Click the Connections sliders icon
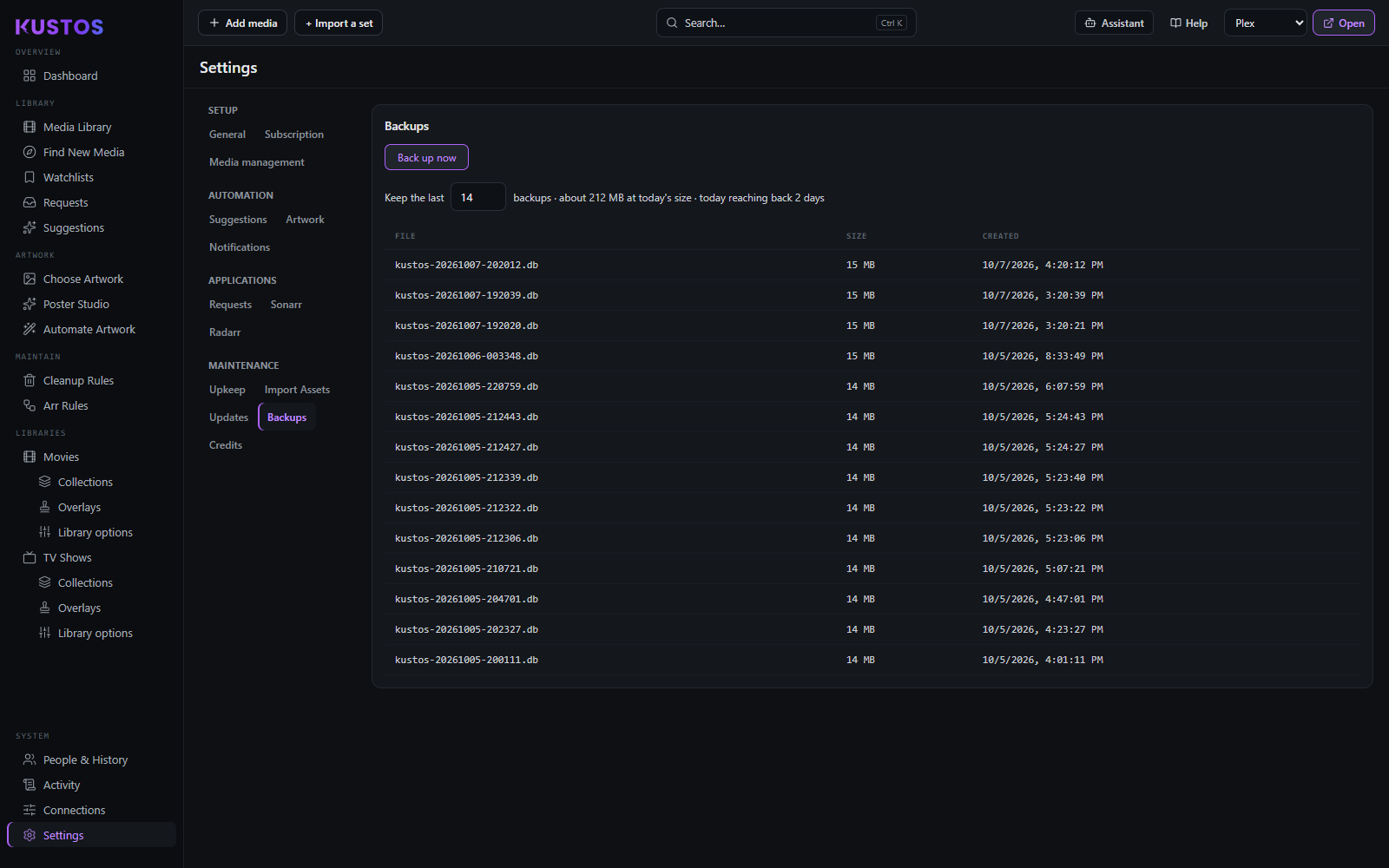Viewport: 1389px width, 868px height. click(30, 810)
